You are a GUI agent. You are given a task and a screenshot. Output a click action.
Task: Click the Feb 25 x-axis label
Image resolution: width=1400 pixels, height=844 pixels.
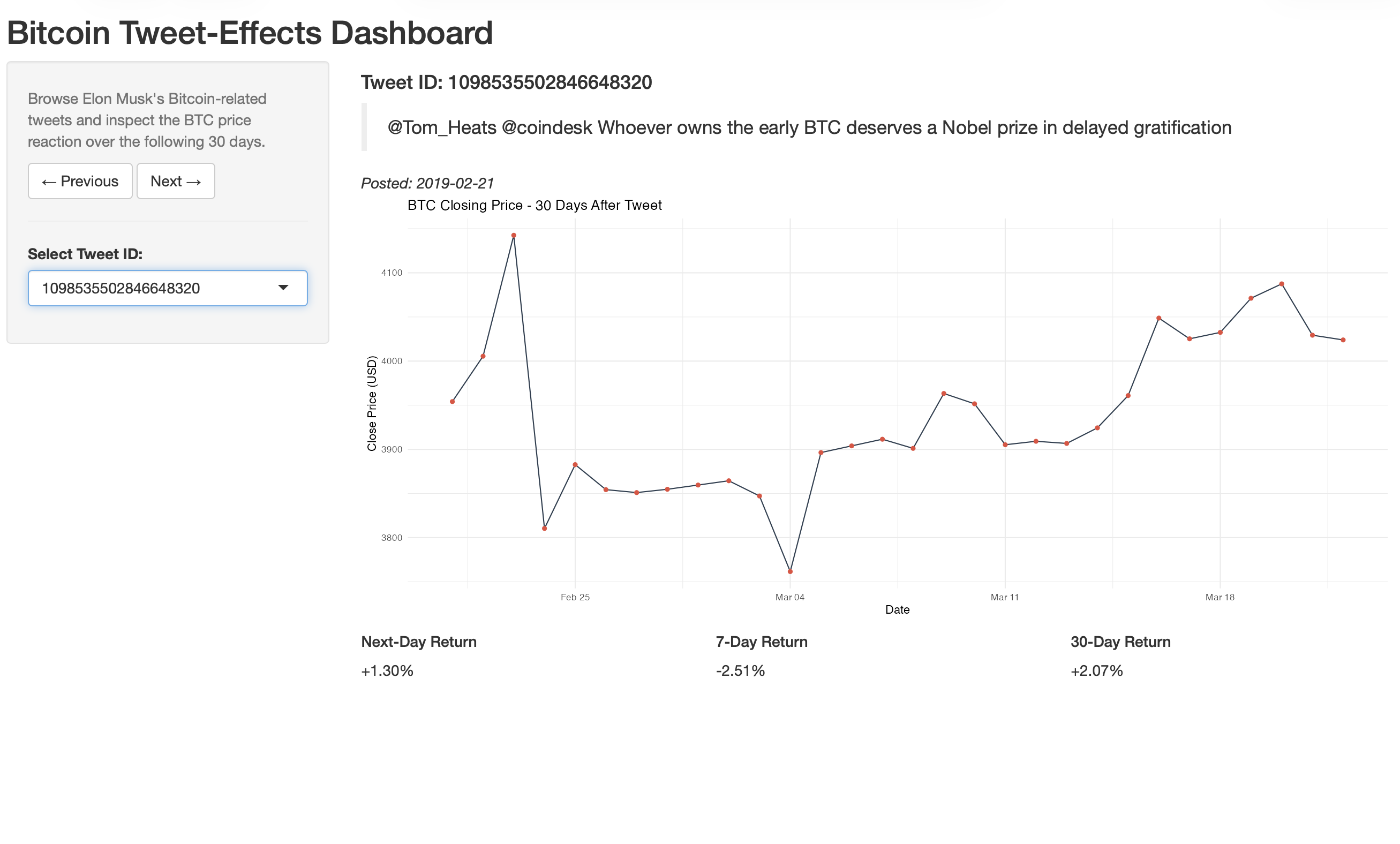(575, 597)
